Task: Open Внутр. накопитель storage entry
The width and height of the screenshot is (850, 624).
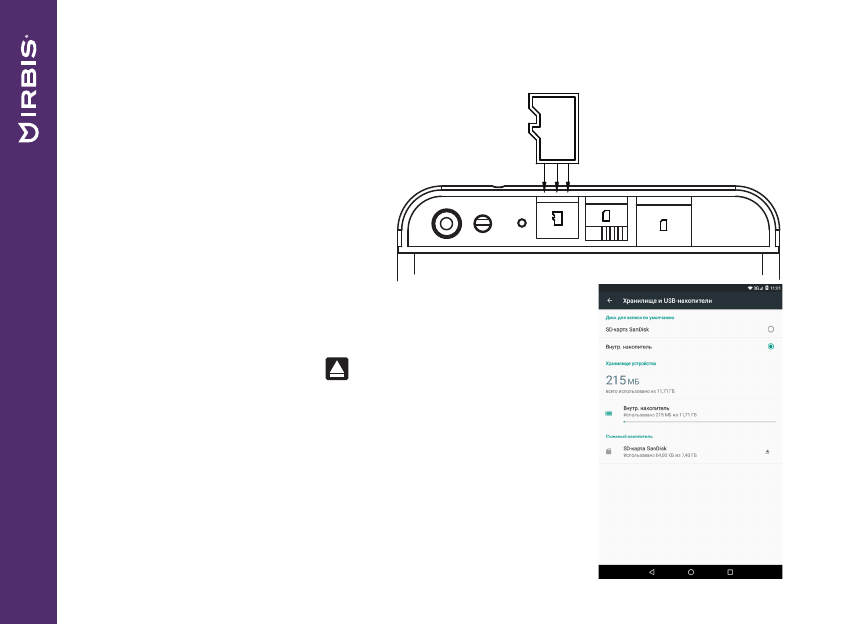Action: [660, 411]
